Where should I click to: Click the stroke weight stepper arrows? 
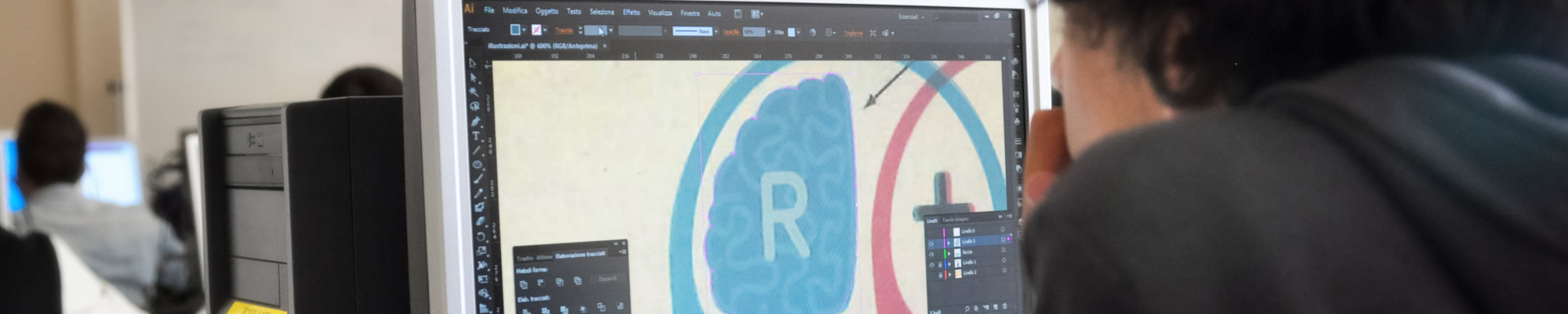pos(580,30)
